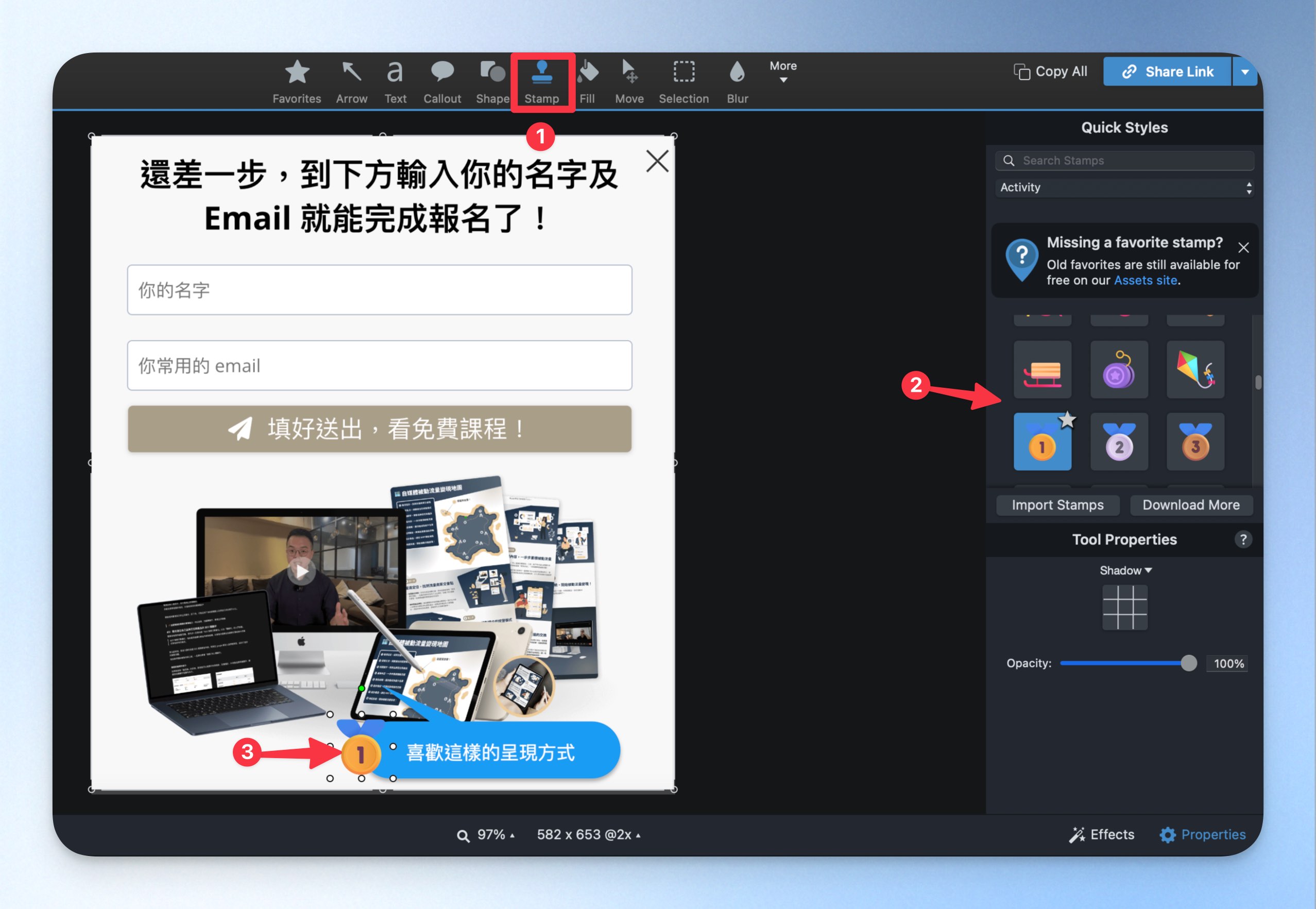The height and width of the screenshot is (909, 1316).
Task: Toggle the Properties panel
Action: tap(1203, 834)
